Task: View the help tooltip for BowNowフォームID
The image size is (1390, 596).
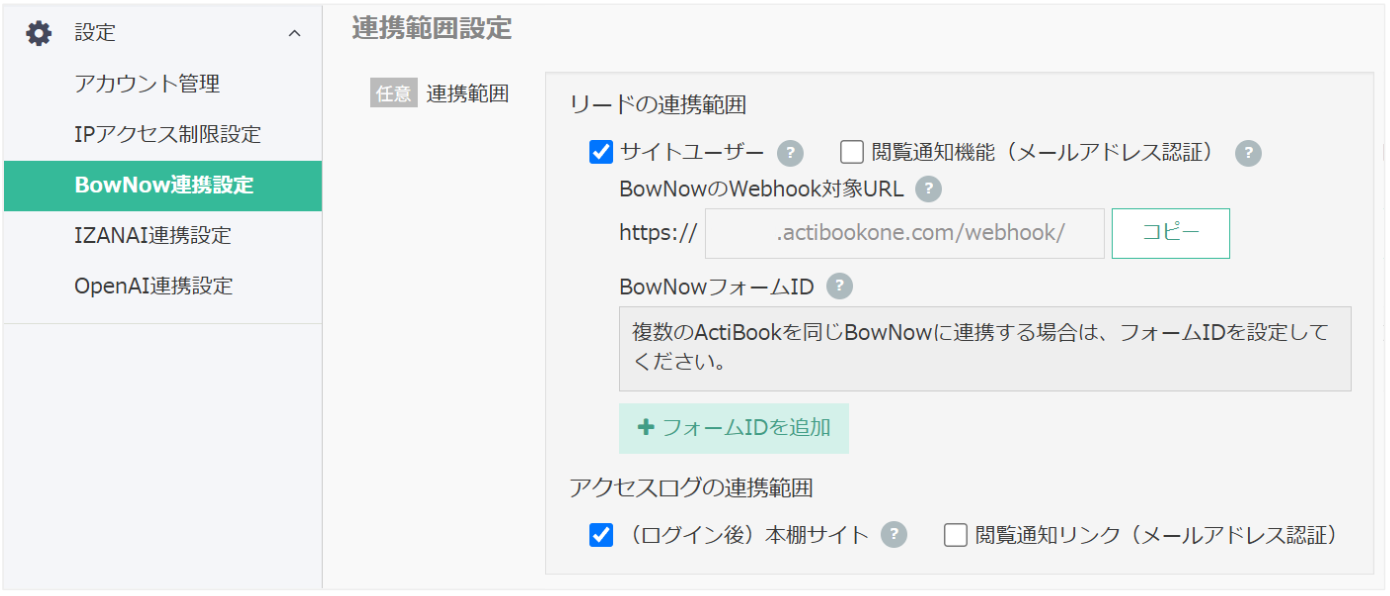Action: [840, 287]
